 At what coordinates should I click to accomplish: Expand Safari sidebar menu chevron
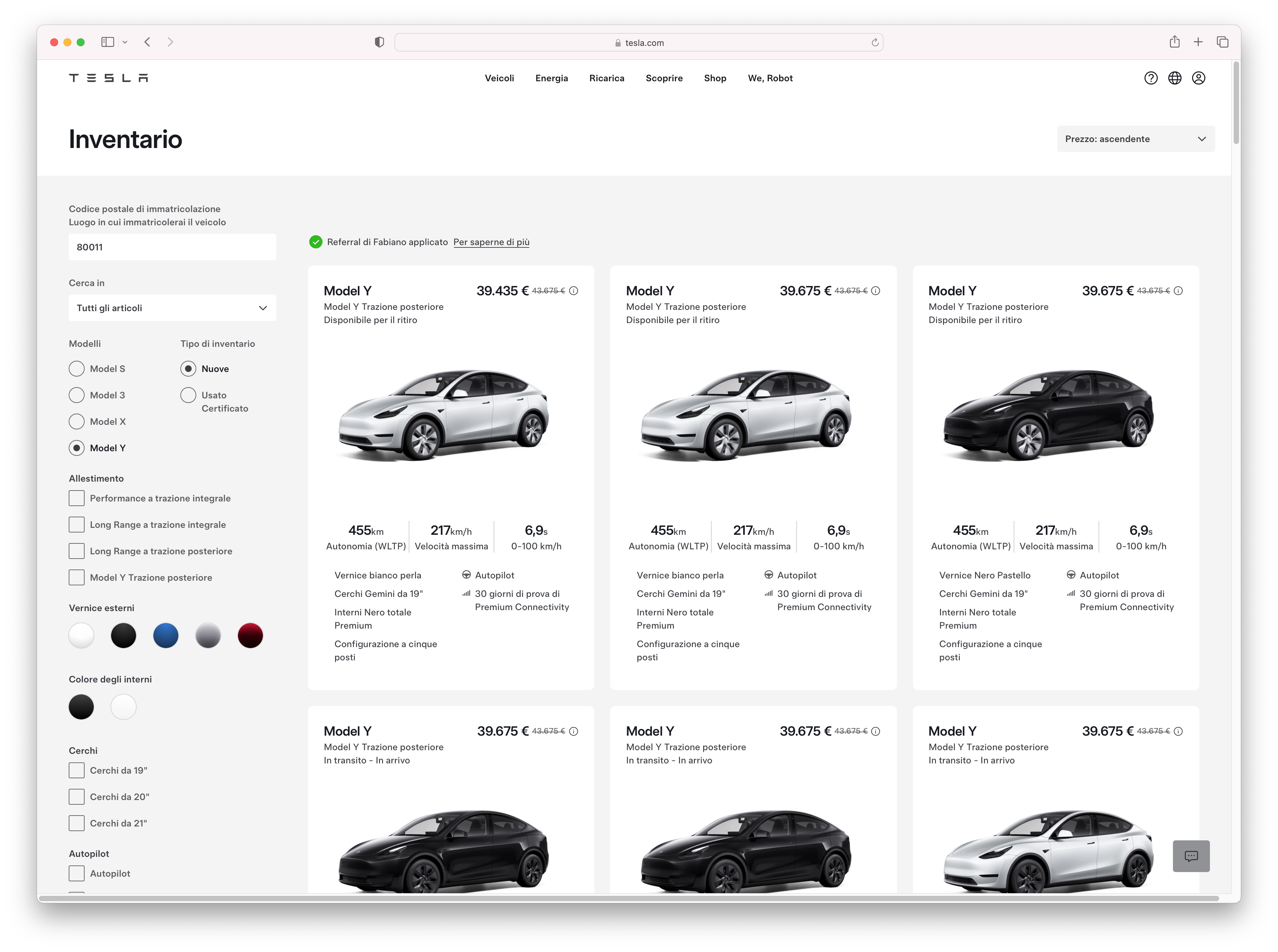[125, 42]
